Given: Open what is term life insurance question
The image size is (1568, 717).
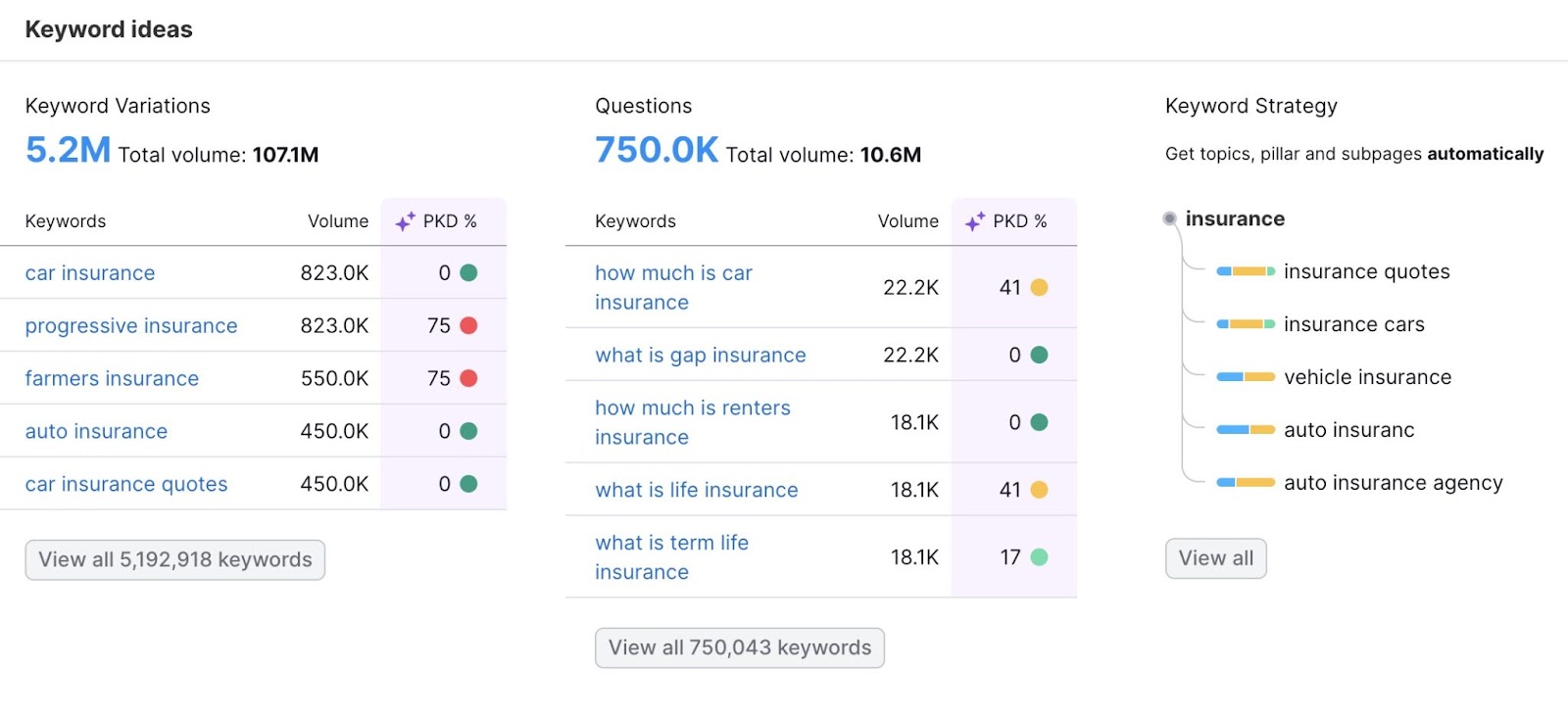Looking at the screenshot, I should click(671, 557).
